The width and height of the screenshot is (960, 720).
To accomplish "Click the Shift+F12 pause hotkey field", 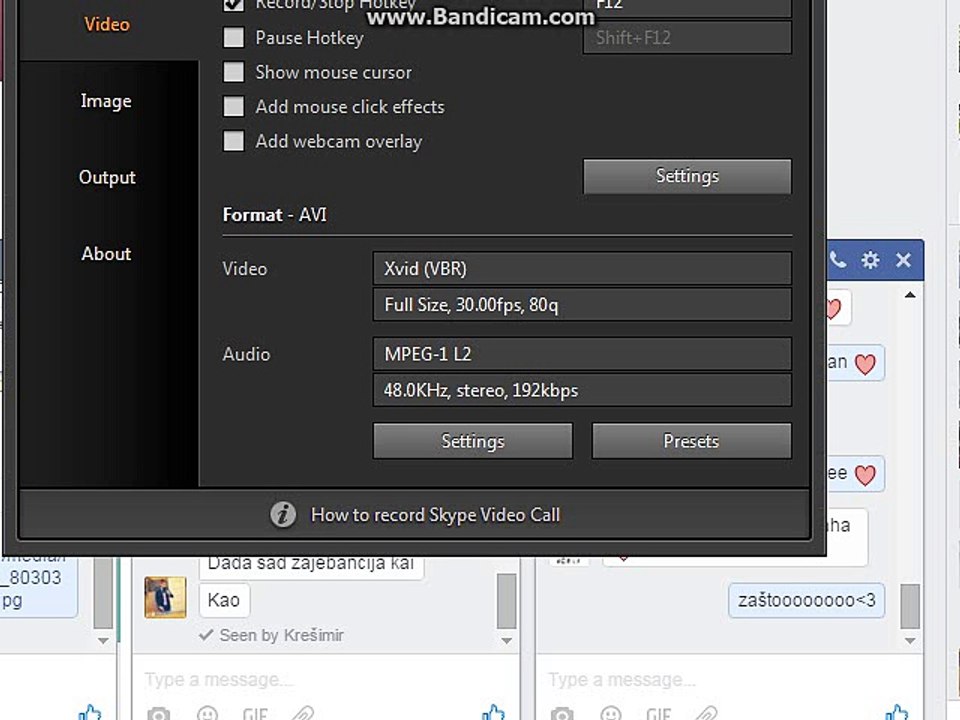I will tap(687, 38).
